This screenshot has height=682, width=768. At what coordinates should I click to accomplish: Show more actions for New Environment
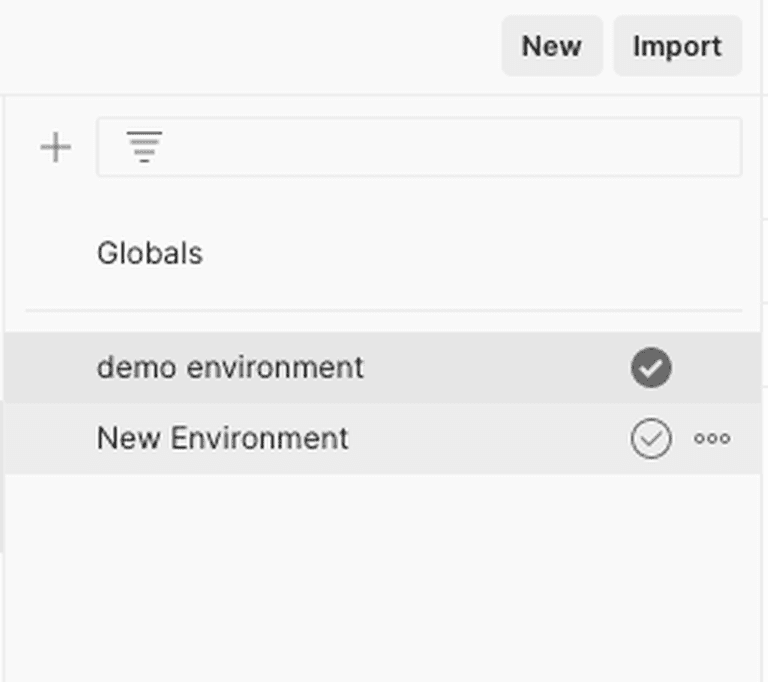(x=712, y=438)
